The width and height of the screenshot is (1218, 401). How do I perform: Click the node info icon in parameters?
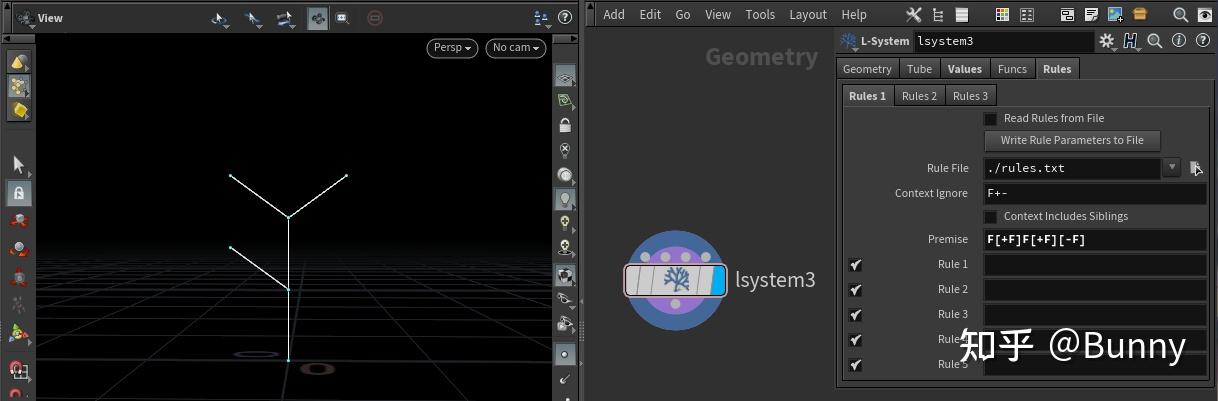coord(1177,41)
